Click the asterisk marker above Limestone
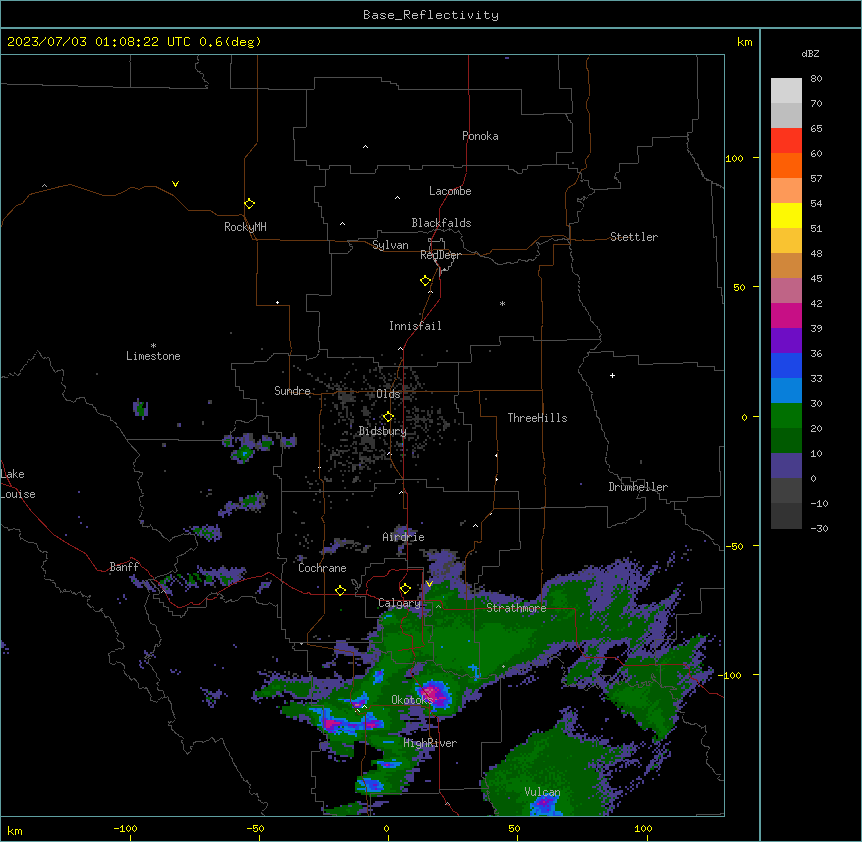The image size is (862, 842). (153, 346)
